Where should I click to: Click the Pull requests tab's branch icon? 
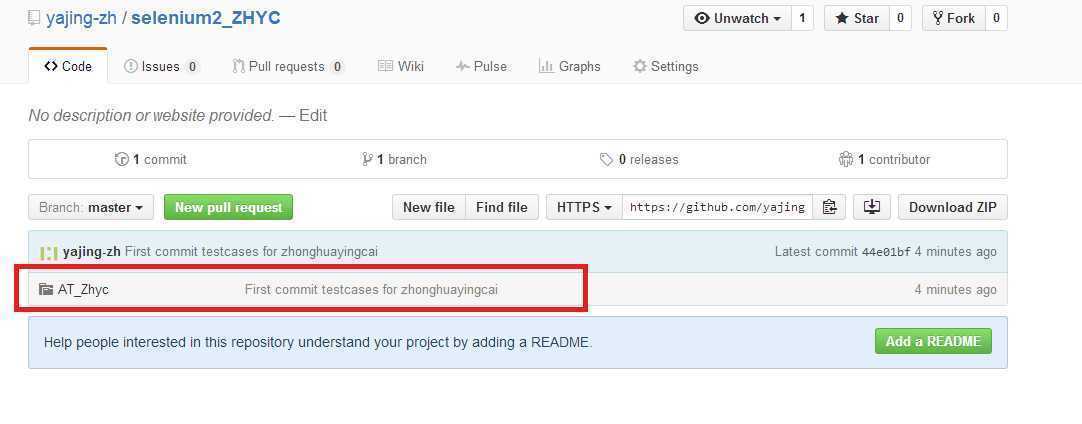pyautogui.click(x=238, y=66)
